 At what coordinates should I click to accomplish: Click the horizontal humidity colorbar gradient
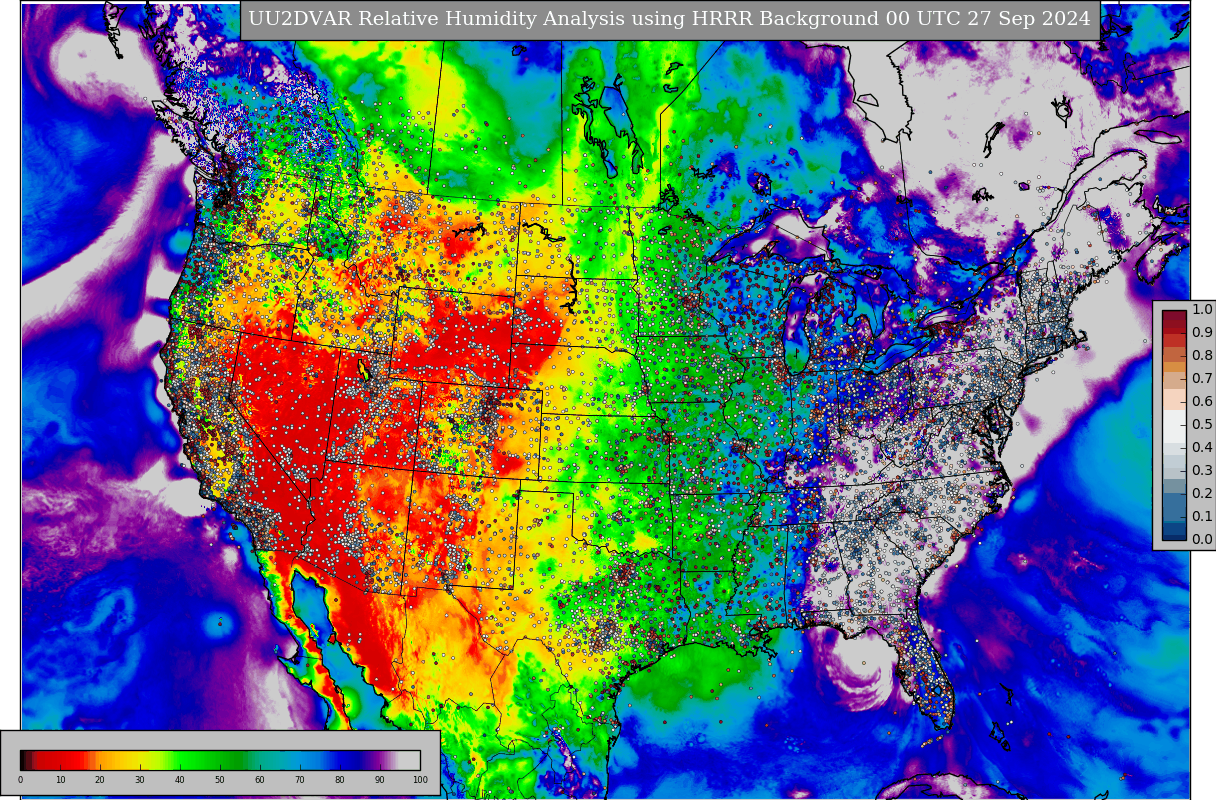point(220,760)
